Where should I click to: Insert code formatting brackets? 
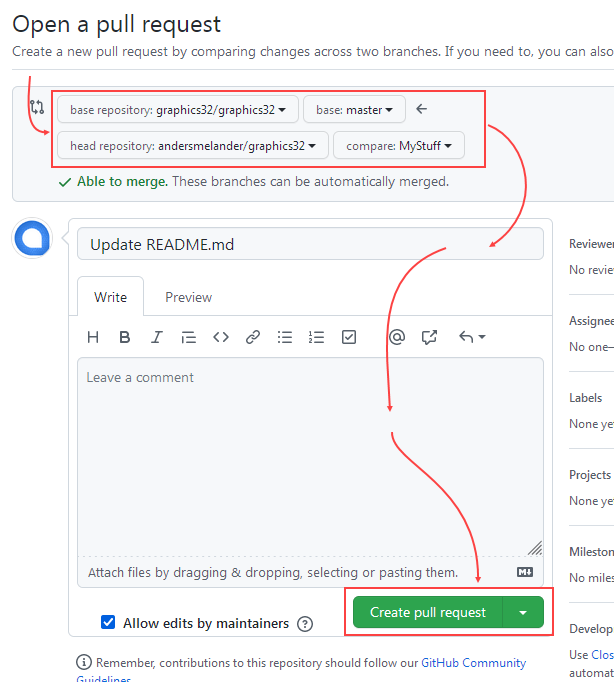(221, 337)
